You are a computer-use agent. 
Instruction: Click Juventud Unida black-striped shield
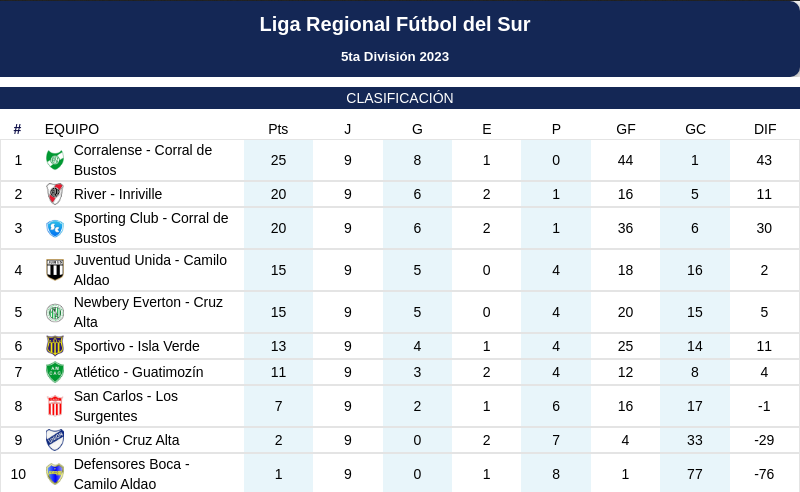(x=55, y=270)
